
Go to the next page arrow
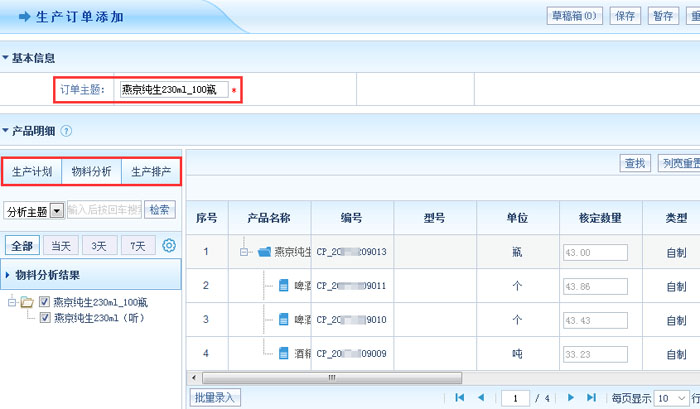pos(571,397)
